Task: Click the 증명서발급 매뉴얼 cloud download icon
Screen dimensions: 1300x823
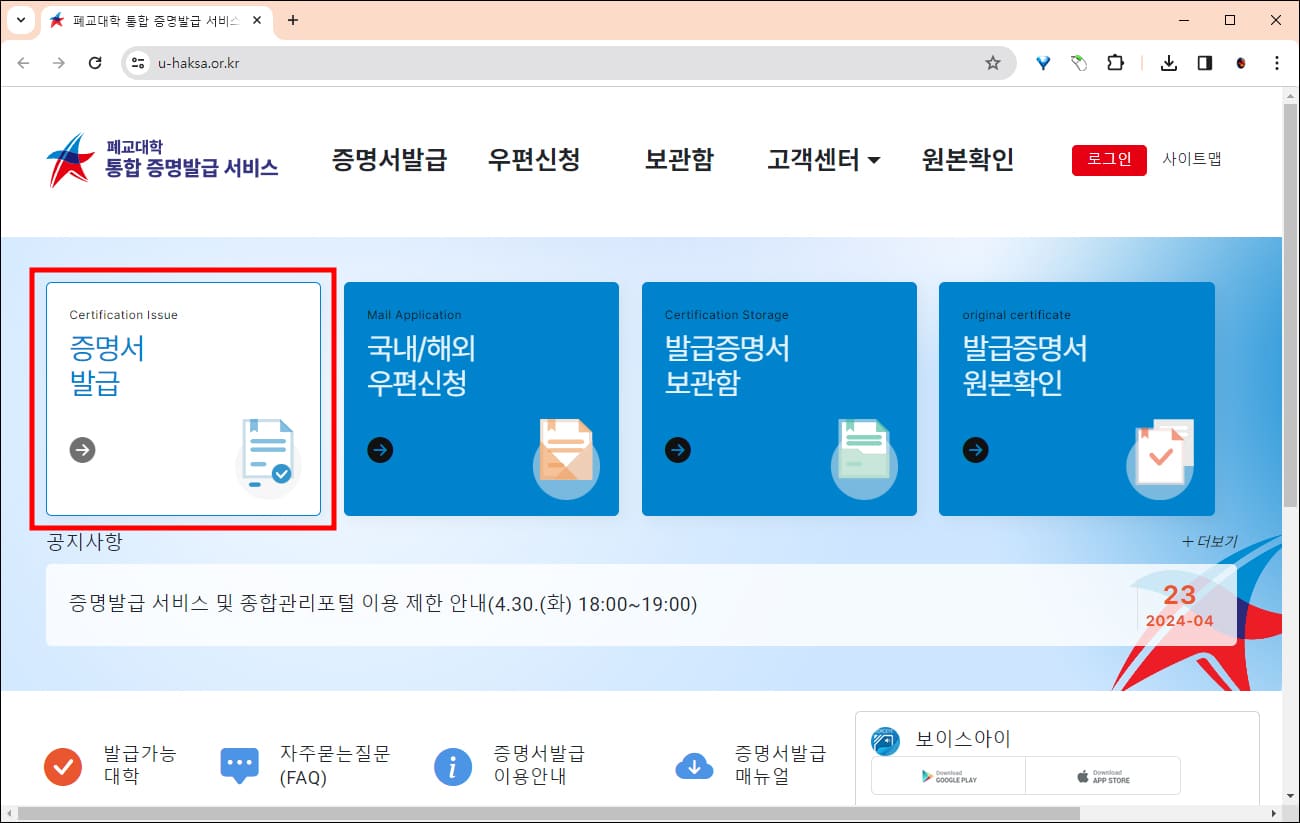Action: [694, 767]
